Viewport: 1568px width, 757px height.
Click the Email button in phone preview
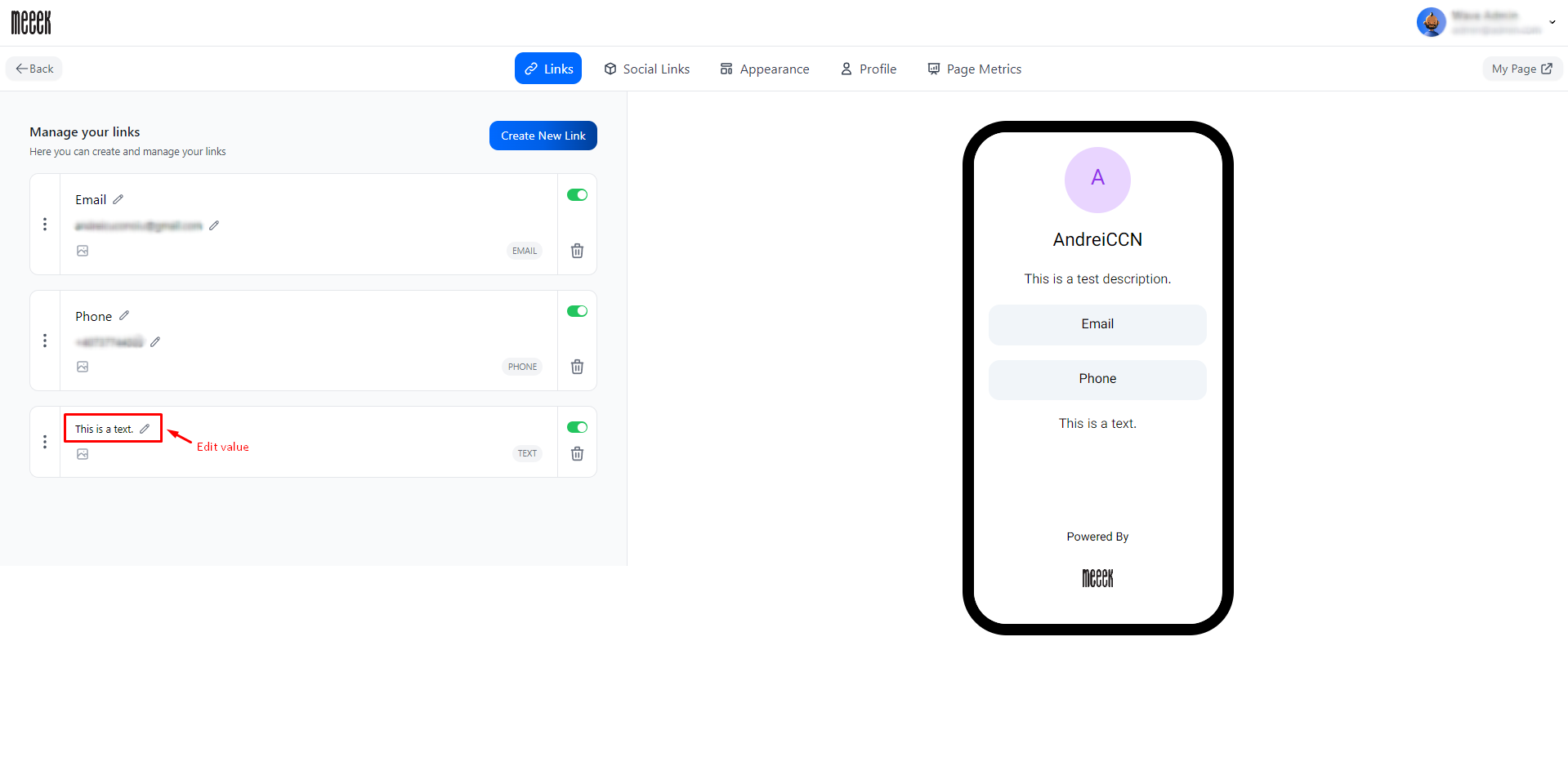1097,324
